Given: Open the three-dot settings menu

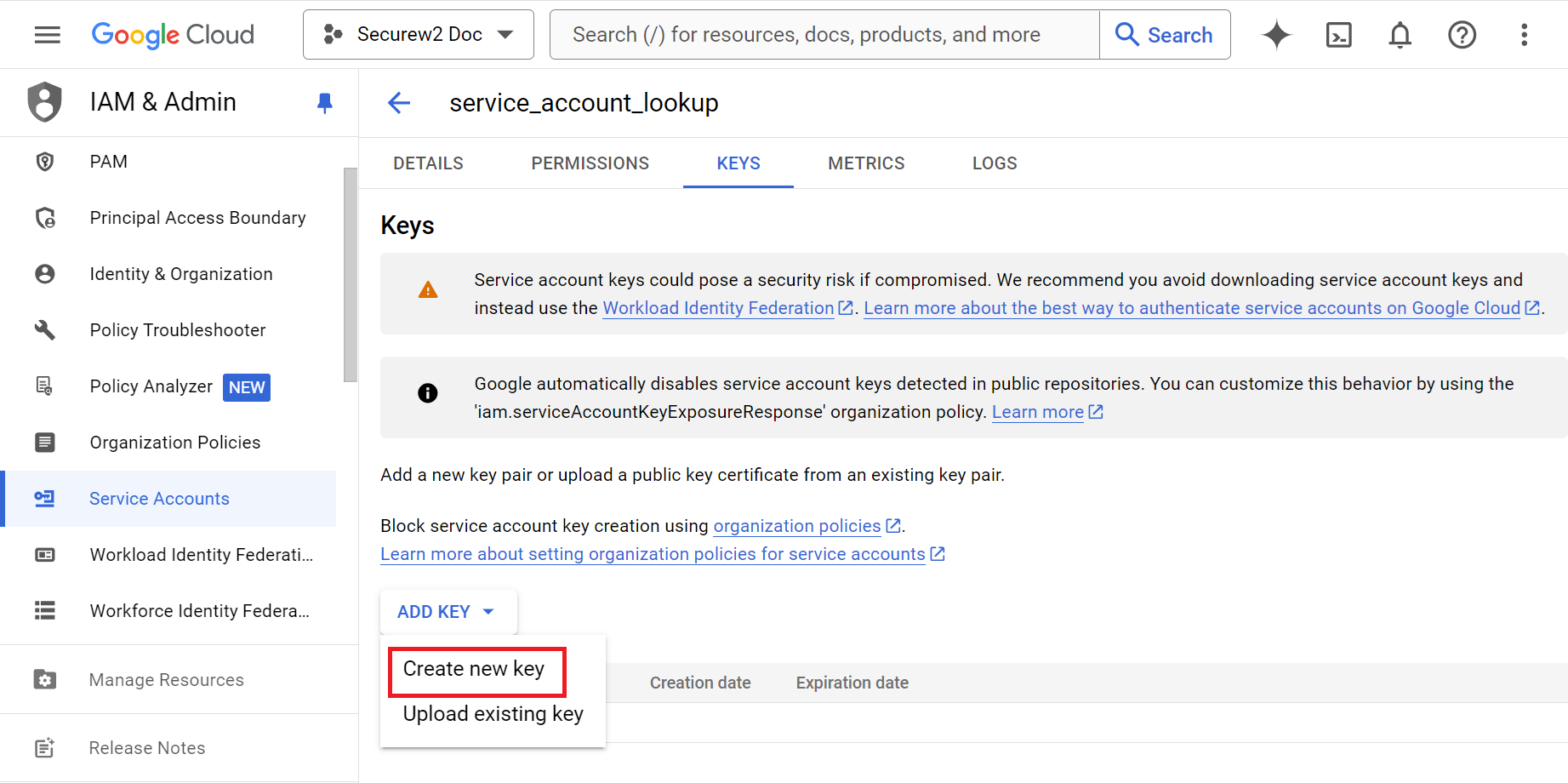Looking at the screenshot, I should pos(1524,35).
